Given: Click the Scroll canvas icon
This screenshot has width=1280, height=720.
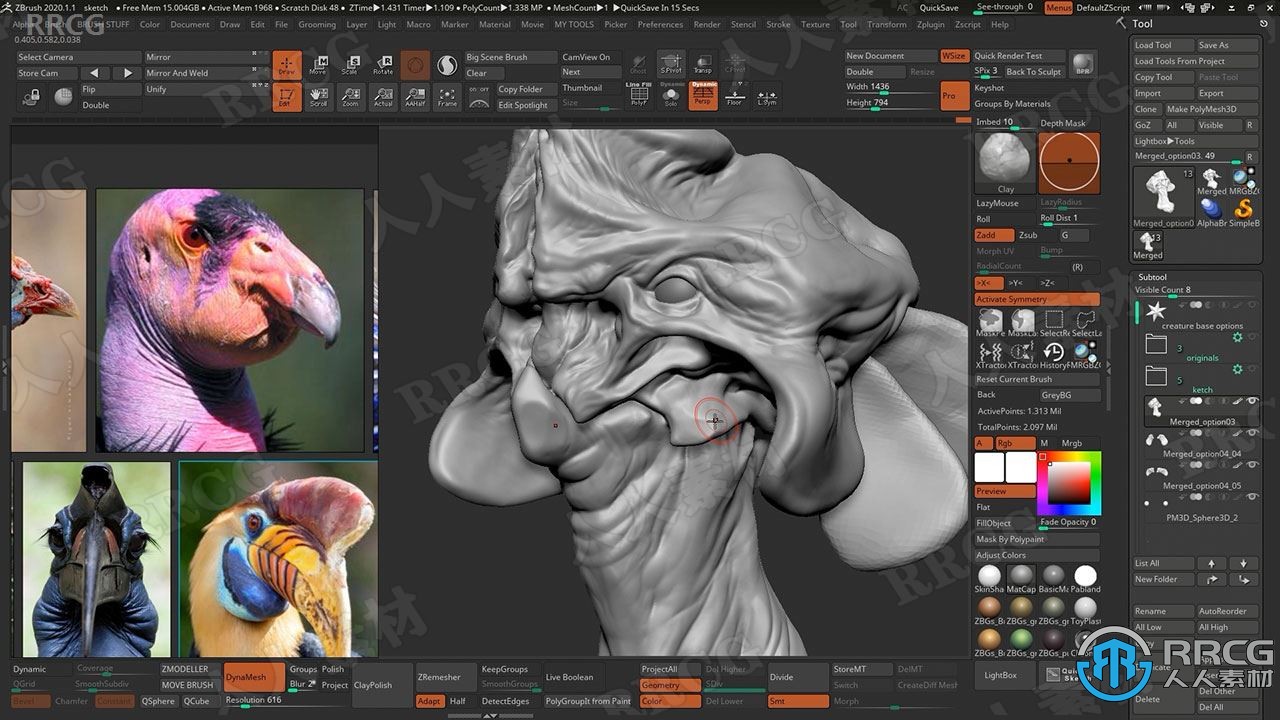Looking at the screenshot, I should point(318,97).
